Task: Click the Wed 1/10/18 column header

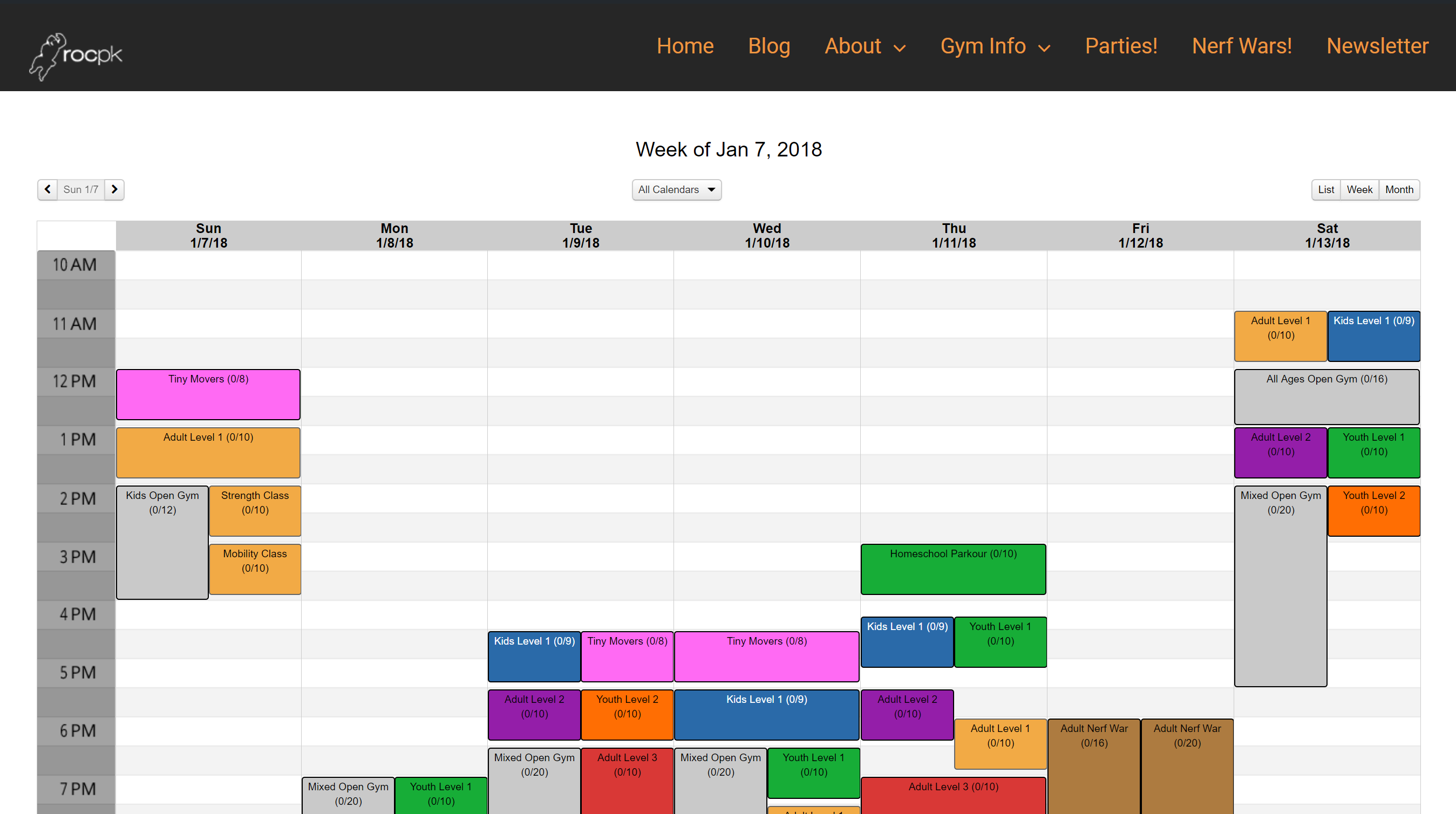Action: coord(766,236)
